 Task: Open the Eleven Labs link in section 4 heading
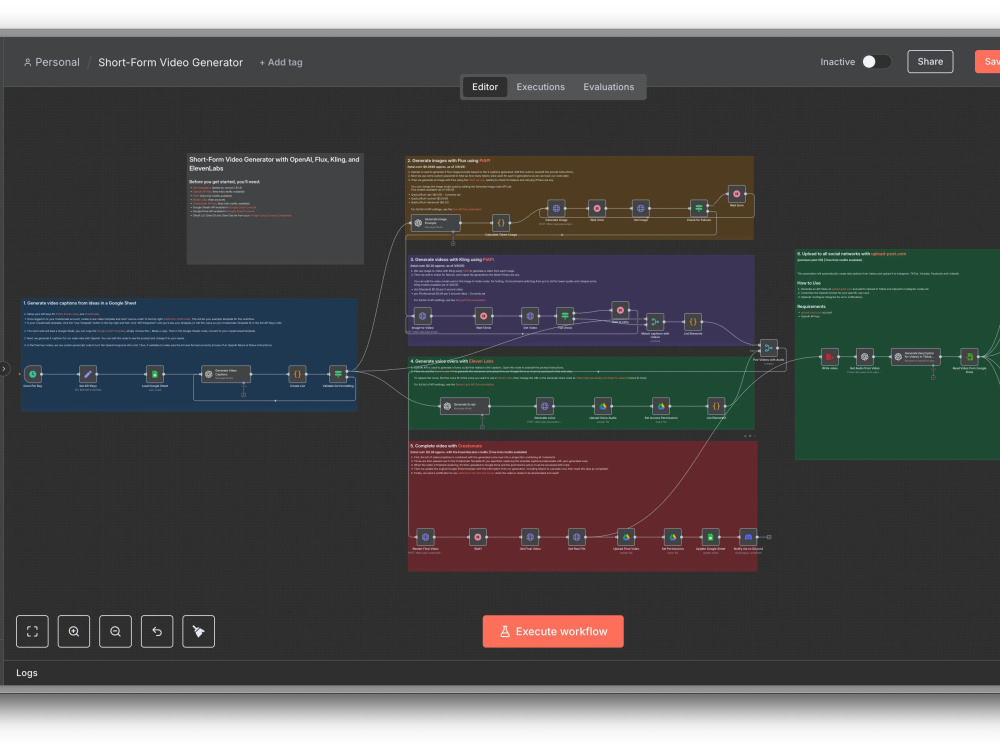pos(481,361)
